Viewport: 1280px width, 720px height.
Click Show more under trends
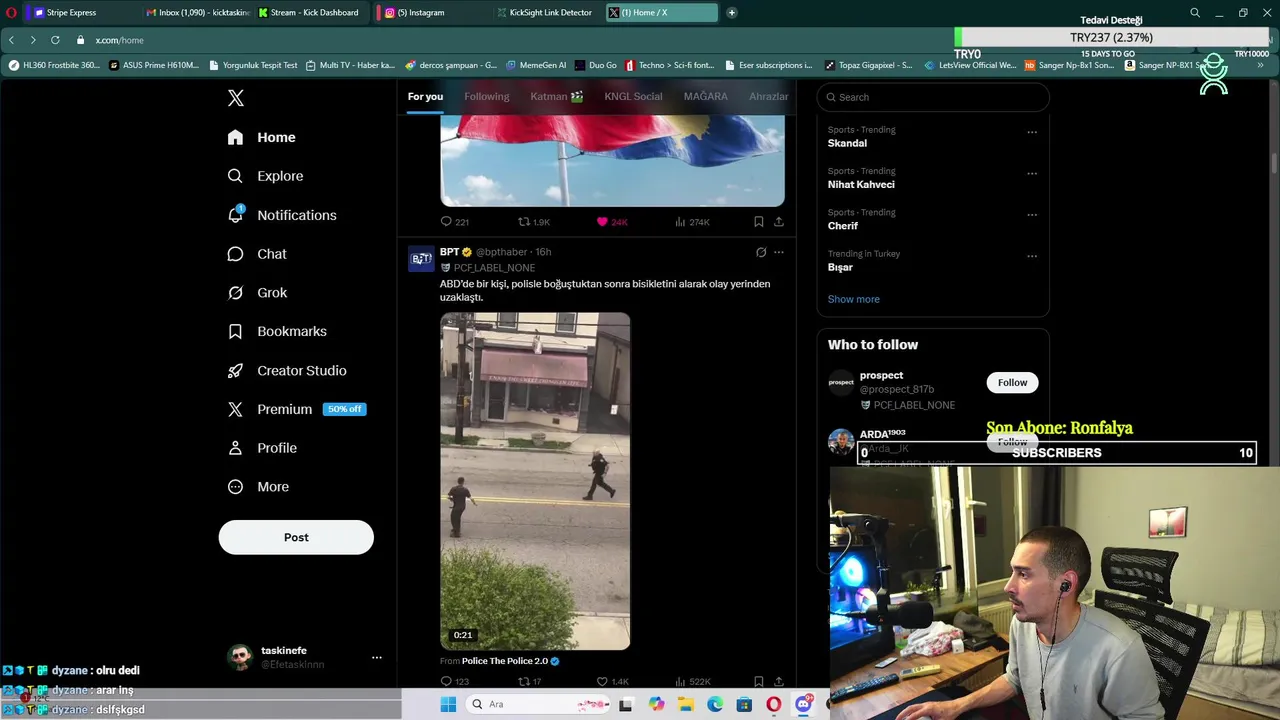(853, 299)
